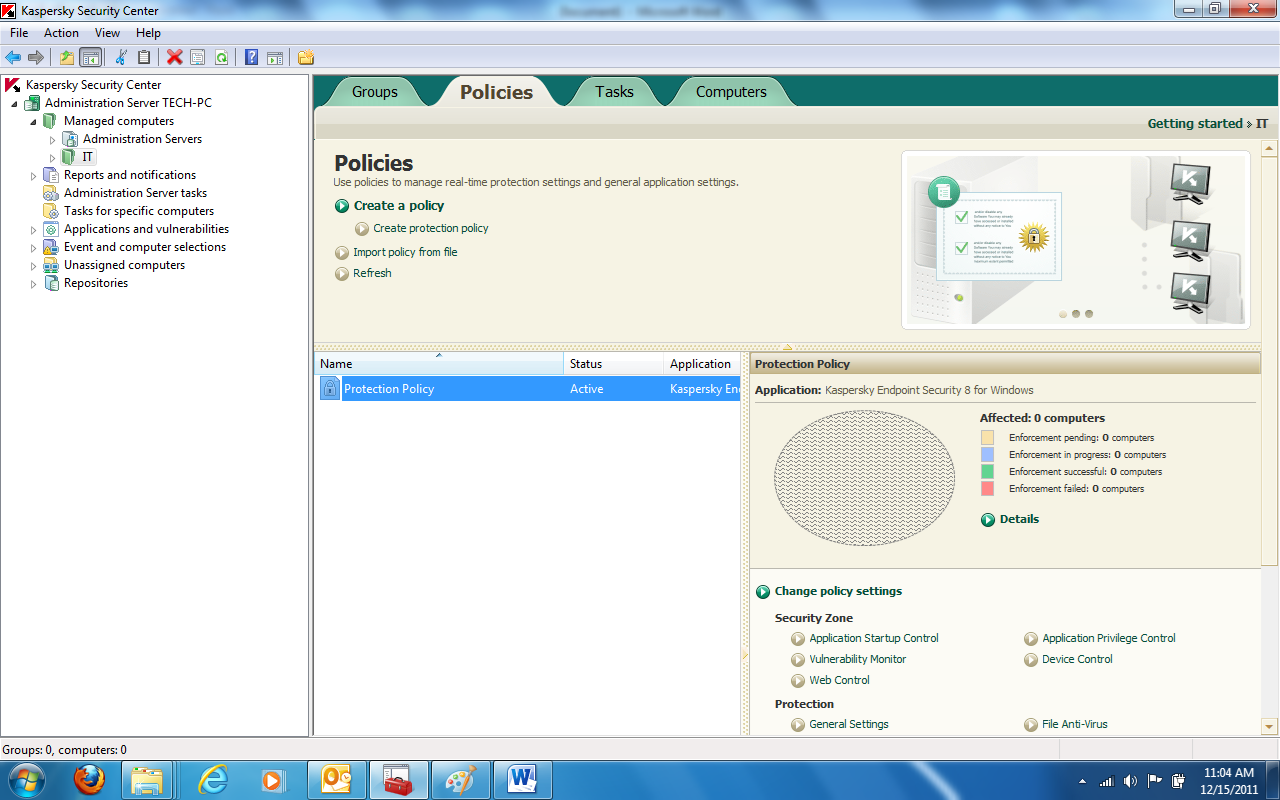1280x800 pixels.
Task: Expand the Repositories tree node
Action: [x=33, y=284]
